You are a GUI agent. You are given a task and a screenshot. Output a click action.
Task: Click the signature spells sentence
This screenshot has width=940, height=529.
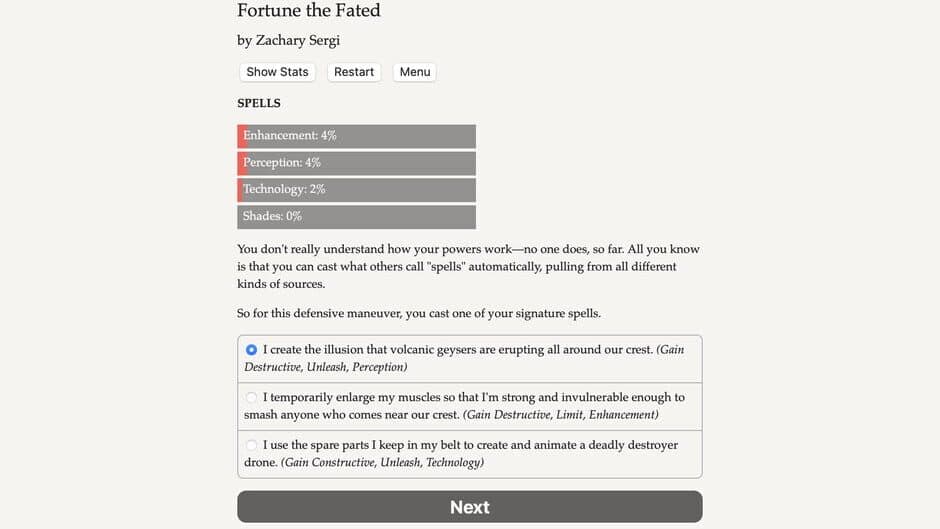(x=419, y=313)
